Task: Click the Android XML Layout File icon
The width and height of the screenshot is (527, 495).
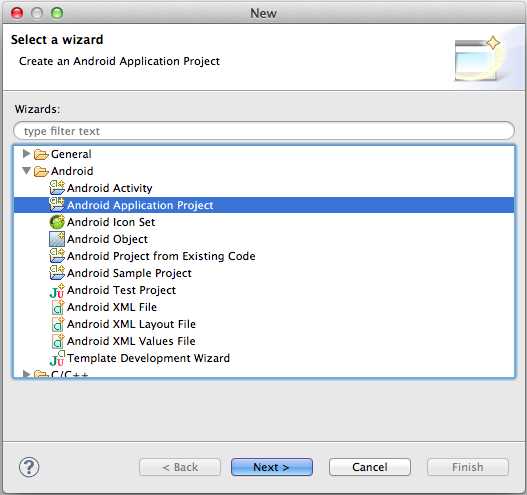Action: pos(58,324)
